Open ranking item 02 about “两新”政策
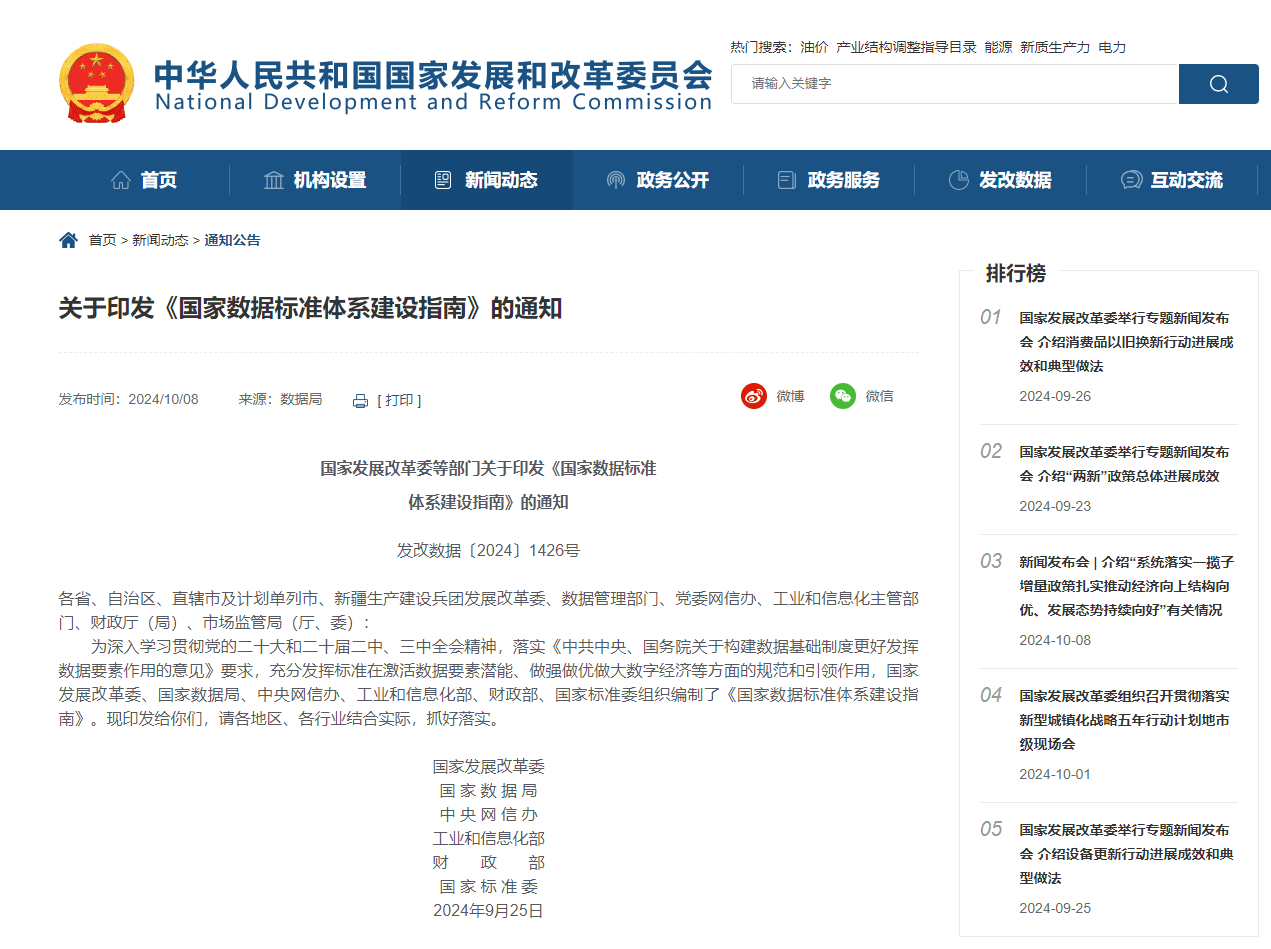The image size is (1271, 949). [1125, 464]
